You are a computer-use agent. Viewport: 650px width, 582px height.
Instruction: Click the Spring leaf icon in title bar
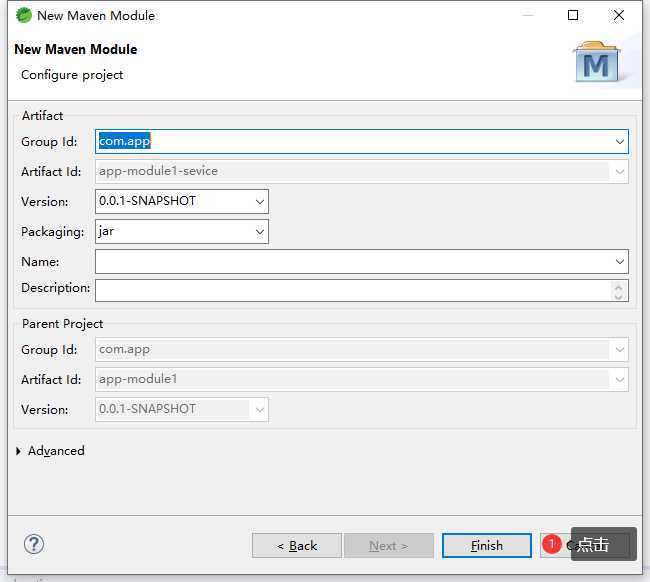coord(24,15)
